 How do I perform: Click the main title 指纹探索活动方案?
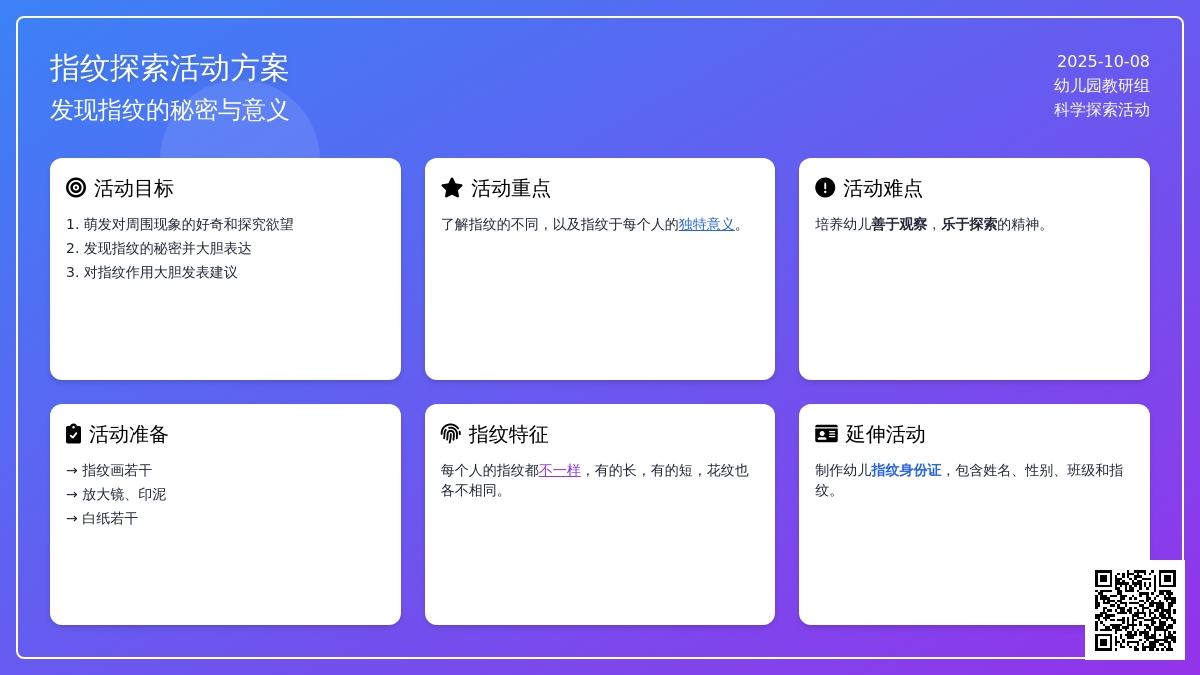[169, 68]
